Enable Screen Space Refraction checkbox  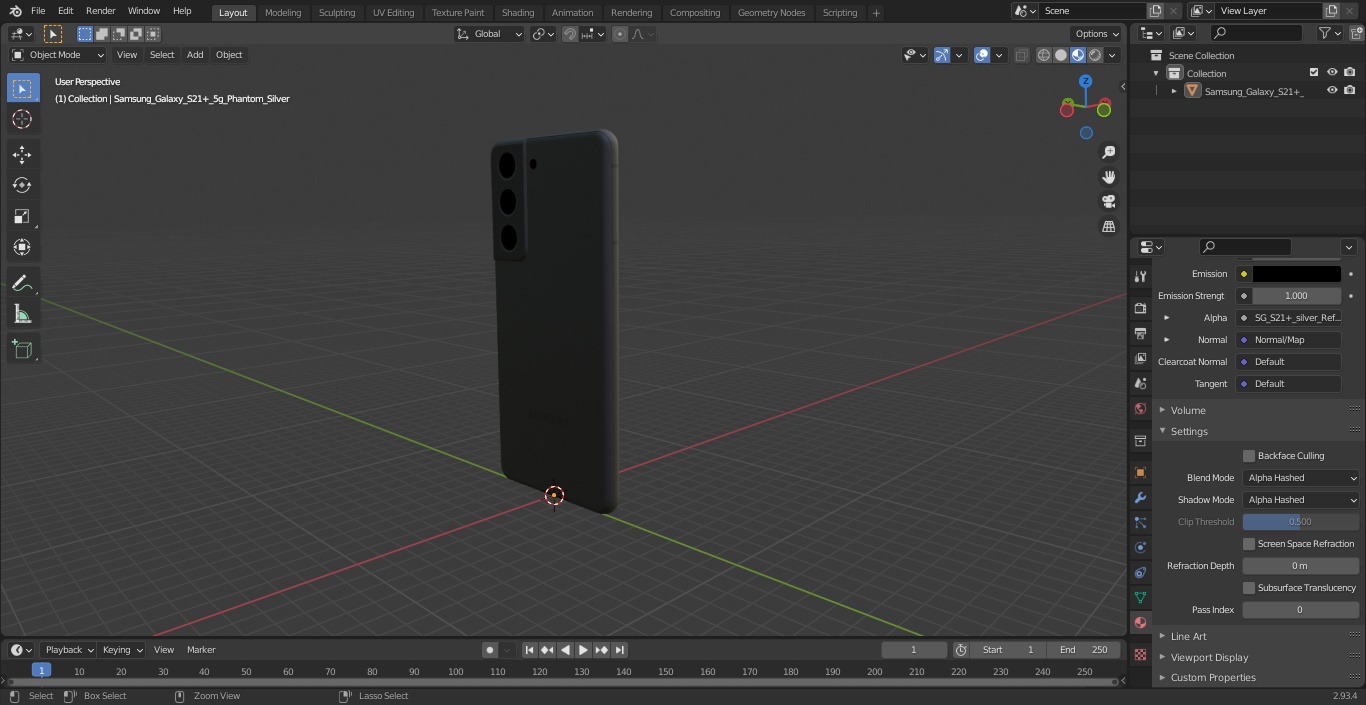[1249, 544]
